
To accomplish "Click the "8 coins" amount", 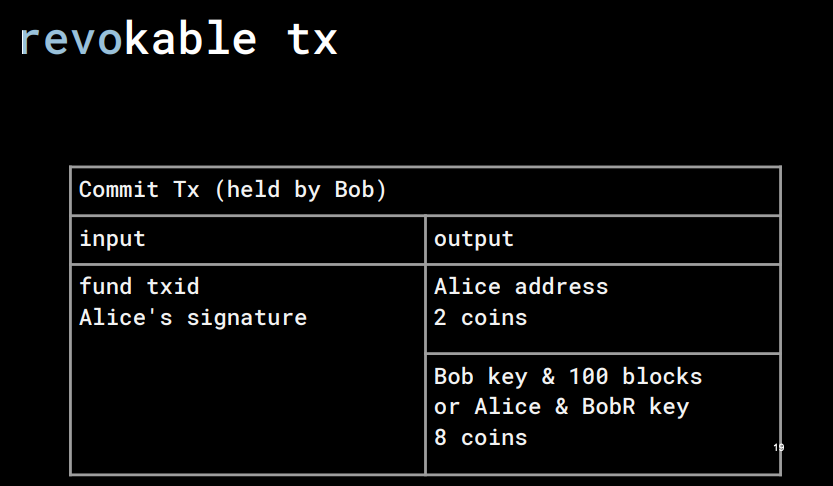I will (x=481, y=438).
